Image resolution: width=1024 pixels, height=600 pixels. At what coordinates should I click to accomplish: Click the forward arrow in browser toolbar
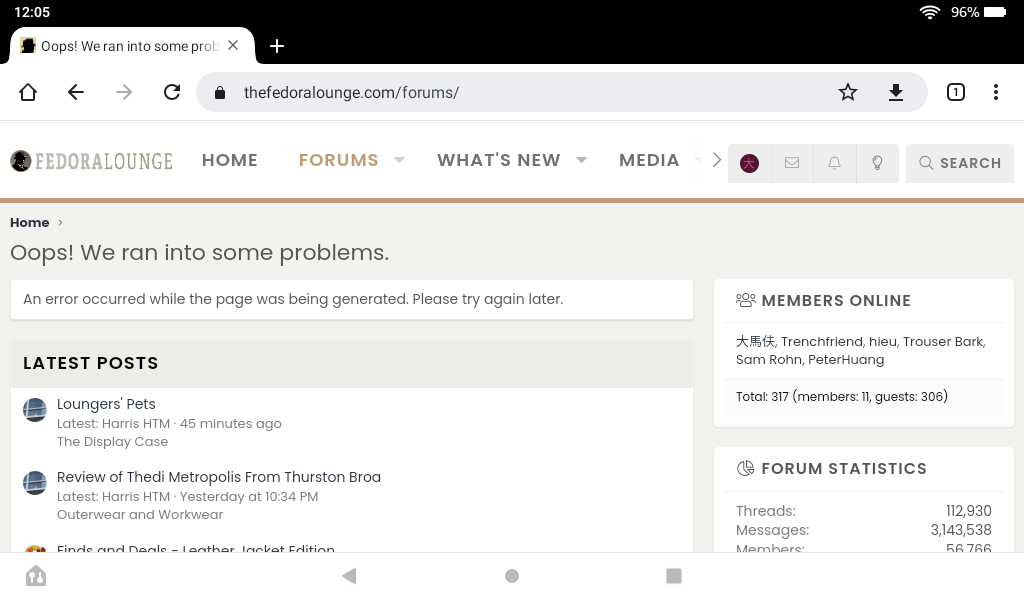click(123, 92)
